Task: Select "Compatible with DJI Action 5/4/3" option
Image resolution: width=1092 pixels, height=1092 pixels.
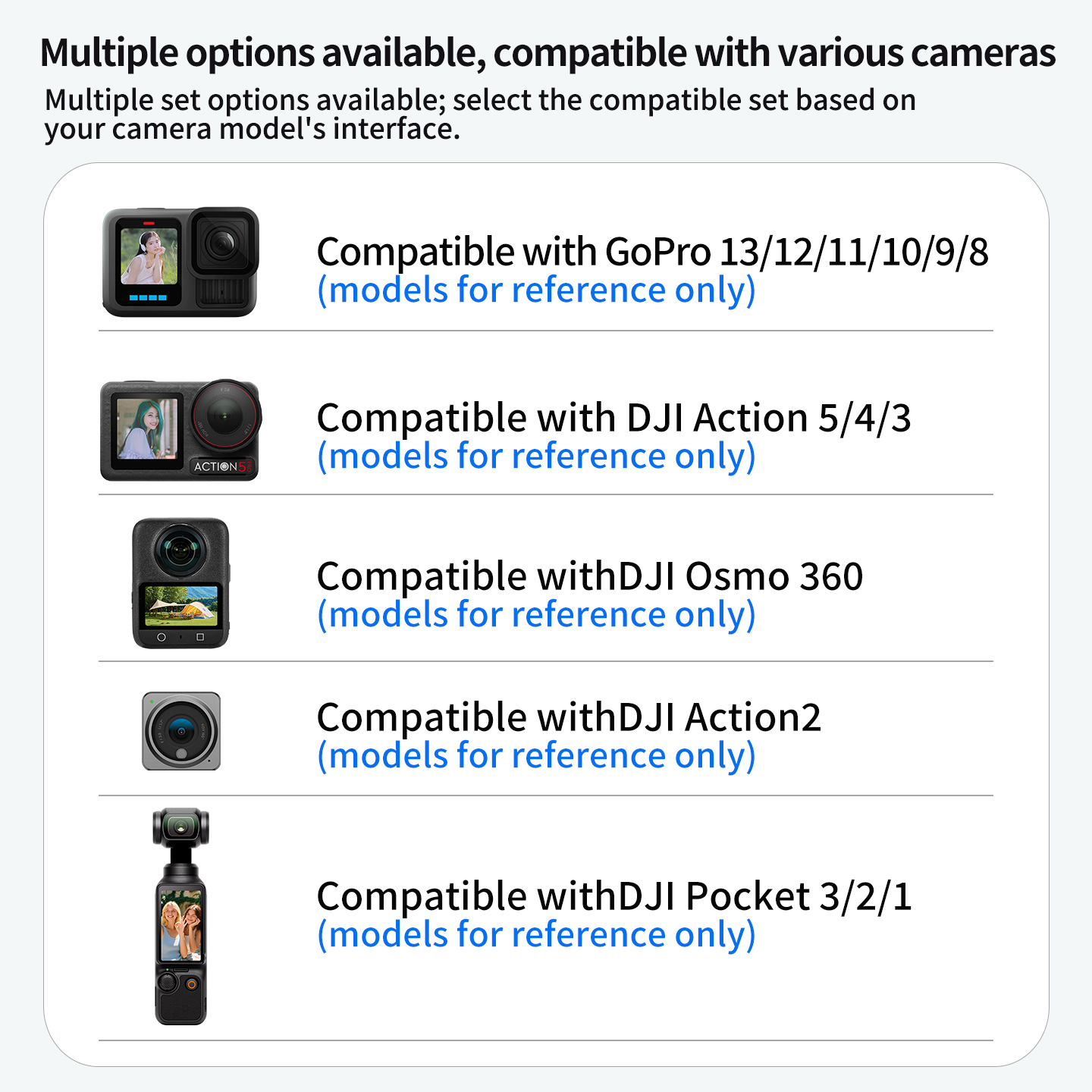Action: (x=613, y=418)
